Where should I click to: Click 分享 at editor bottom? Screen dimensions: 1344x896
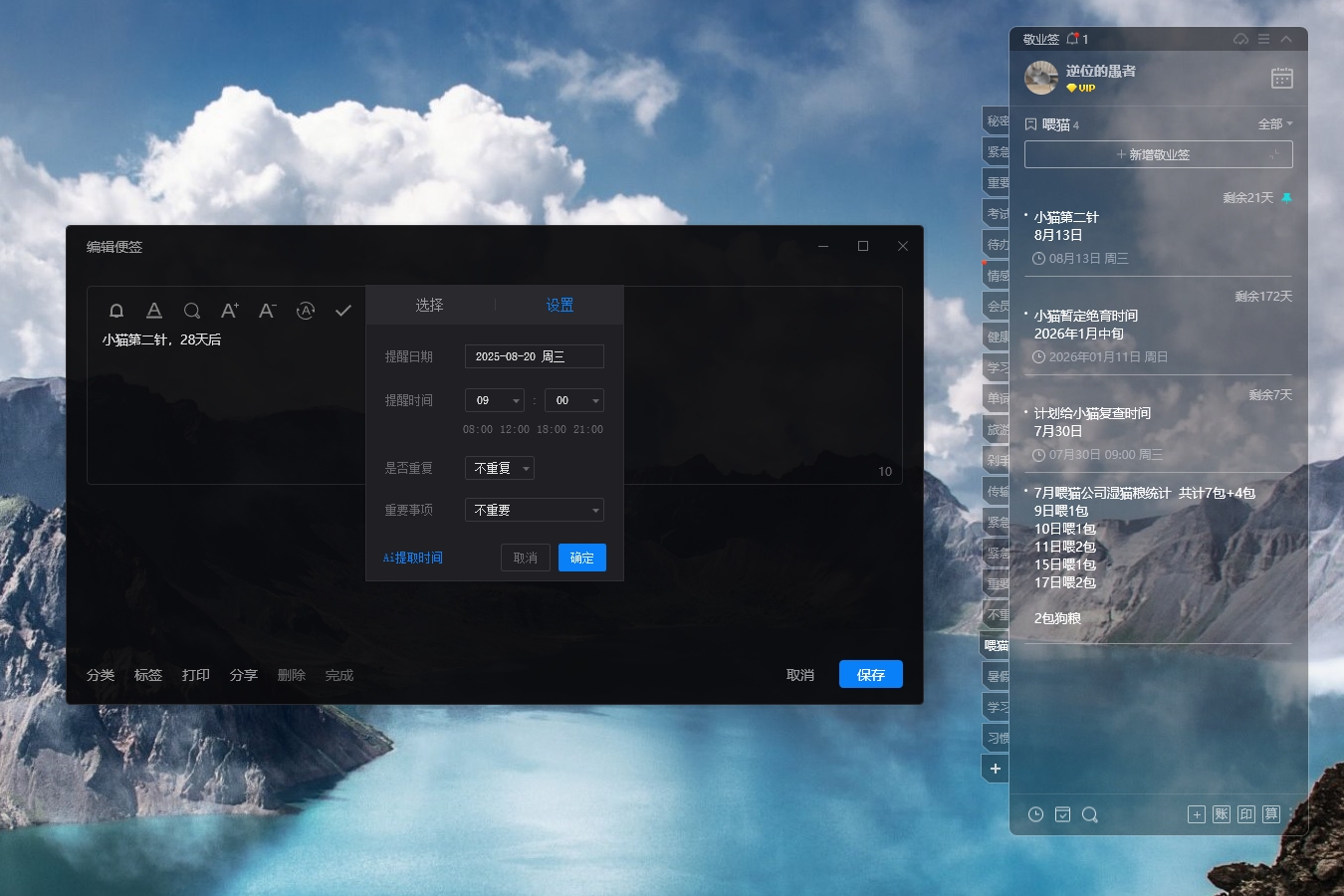coord(244,675)
